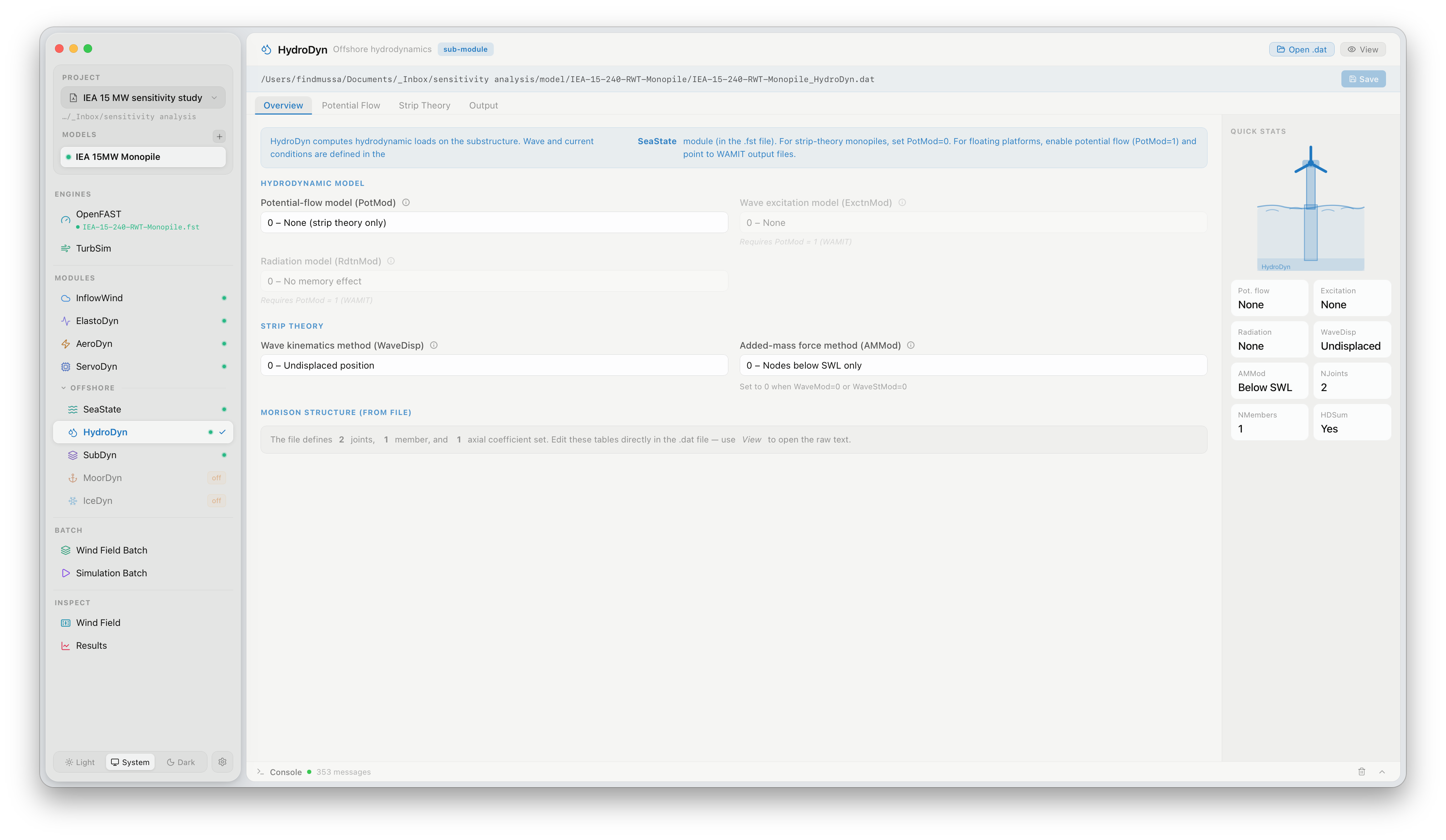1446x840 pixels.
Task: Click the settings gear icon in sidebar
Action: (x=222, y=761)
